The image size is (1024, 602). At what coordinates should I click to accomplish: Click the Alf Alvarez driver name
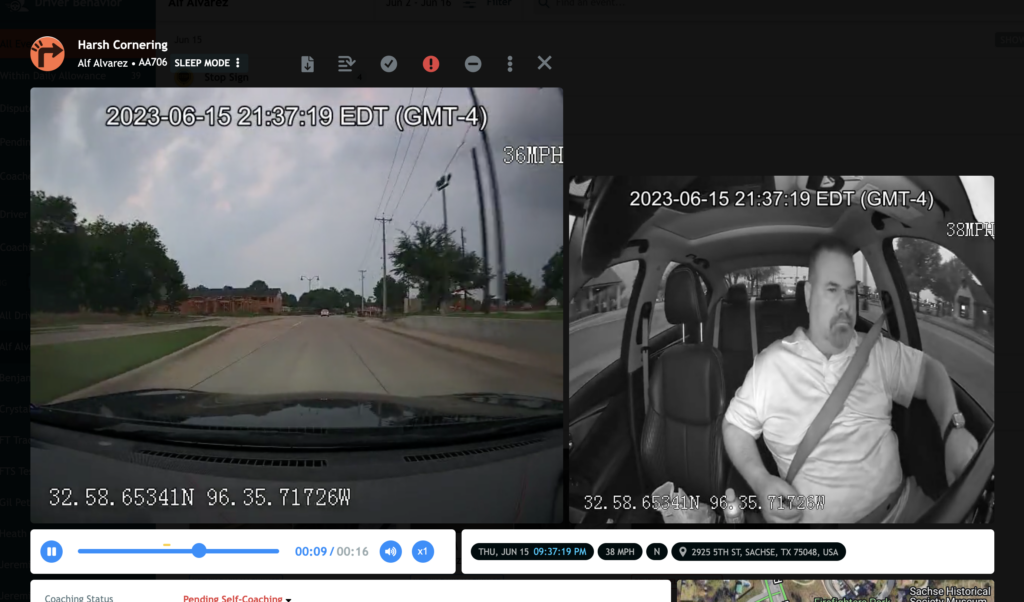pyautogui.click(x=103, y=63)
